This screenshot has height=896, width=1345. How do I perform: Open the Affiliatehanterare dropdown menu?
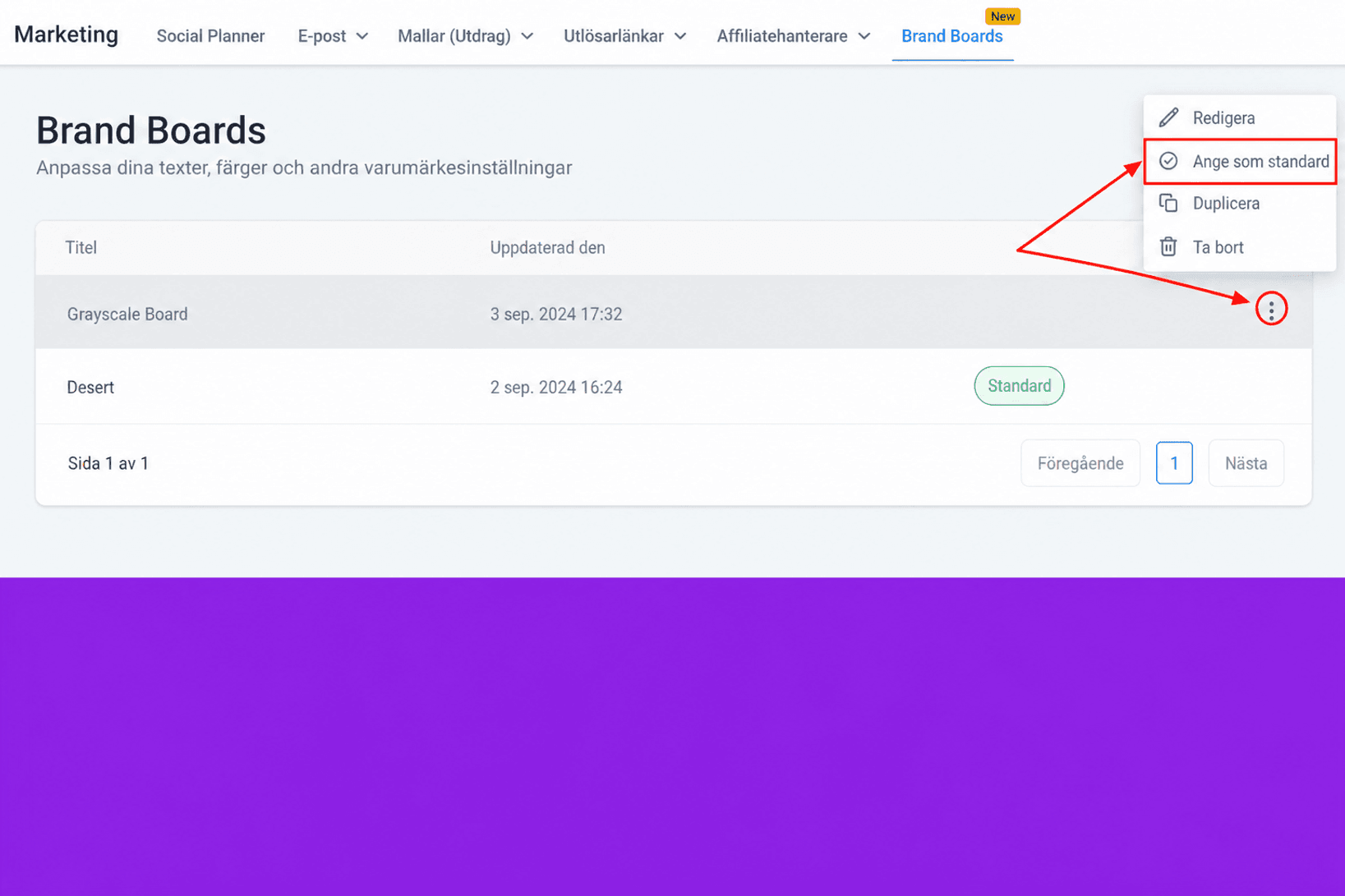point(794,36)
